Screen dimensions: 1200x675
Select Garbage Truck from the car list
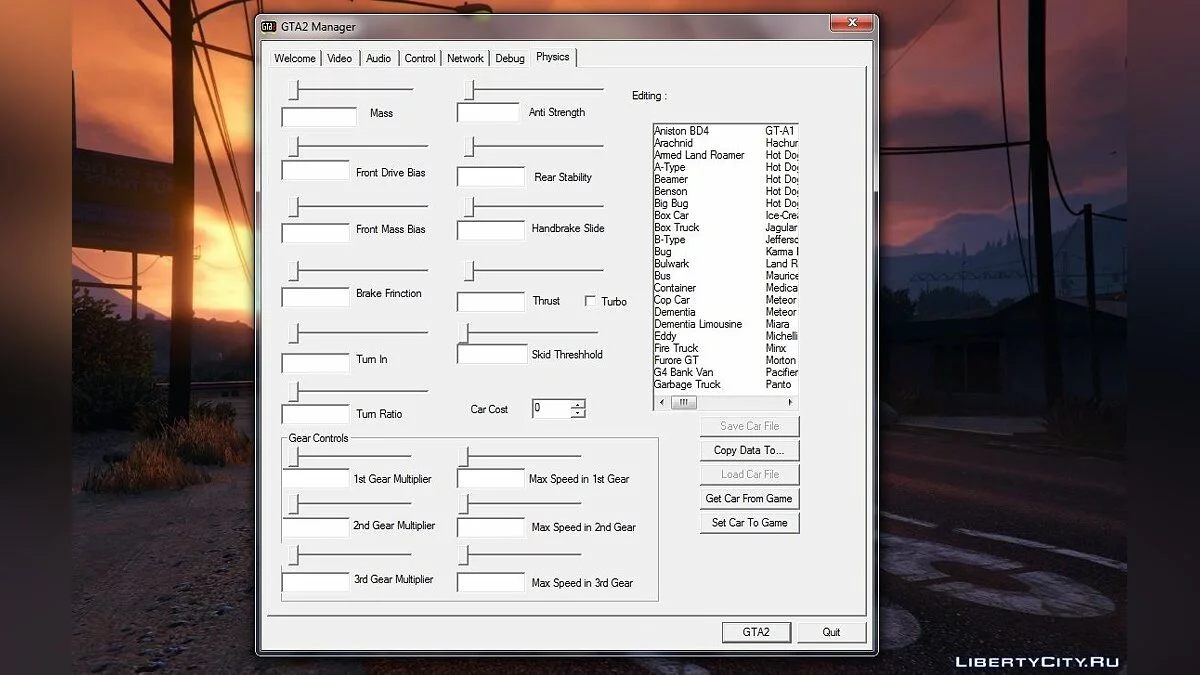[x=687, y=384]
